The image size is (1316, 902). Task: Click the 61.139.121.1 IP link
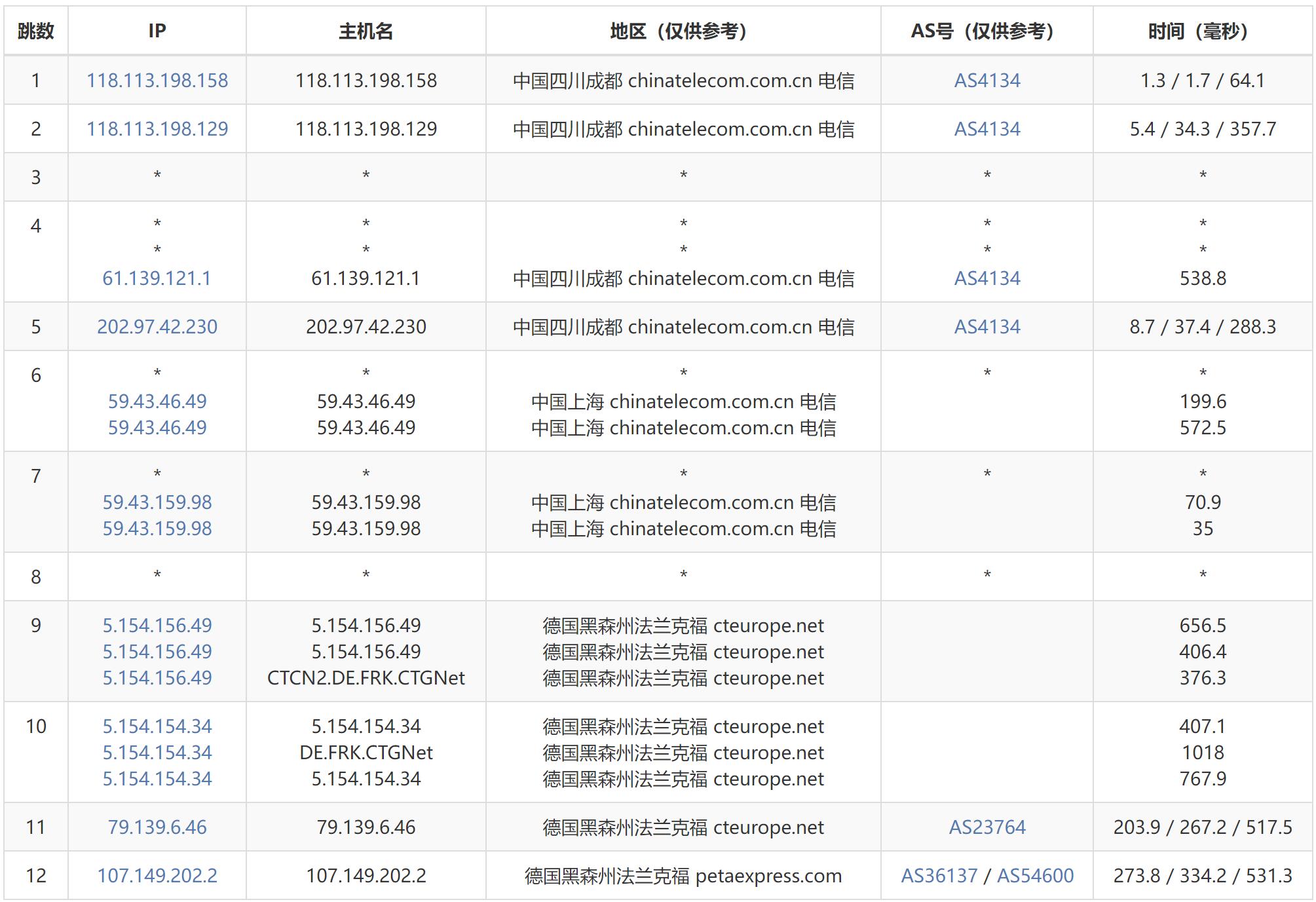click(157, 278)
